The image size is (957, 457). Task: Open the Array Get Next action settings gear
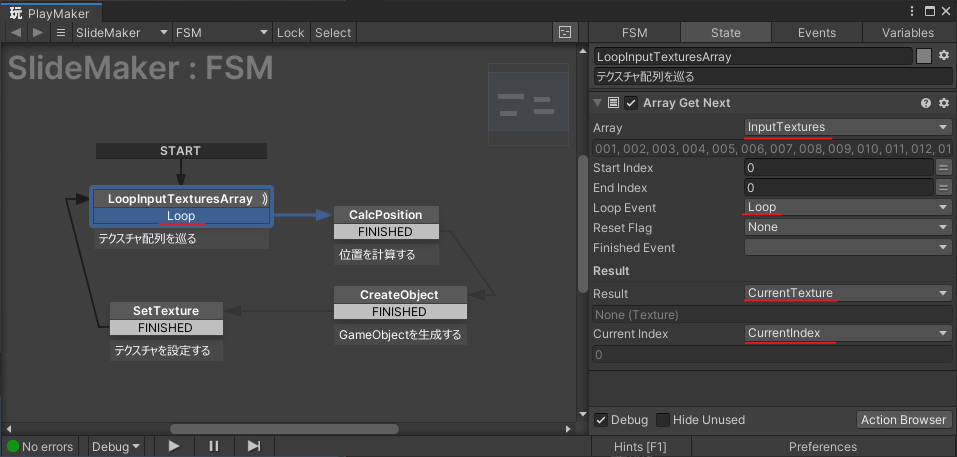(x=943, y=103)
